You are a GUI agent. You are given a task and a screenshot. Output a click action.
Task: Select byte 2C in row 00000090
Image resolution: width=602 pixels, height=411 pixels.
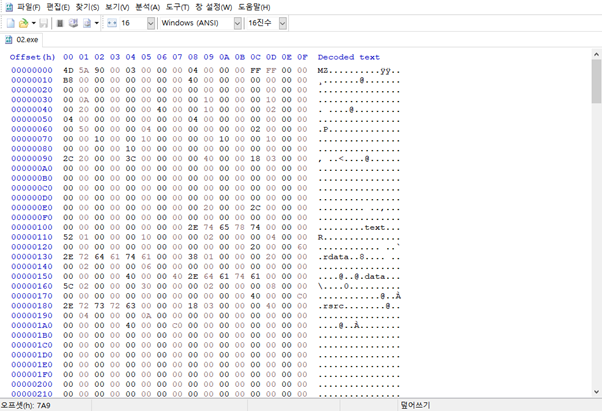click(x=68, y=158)
